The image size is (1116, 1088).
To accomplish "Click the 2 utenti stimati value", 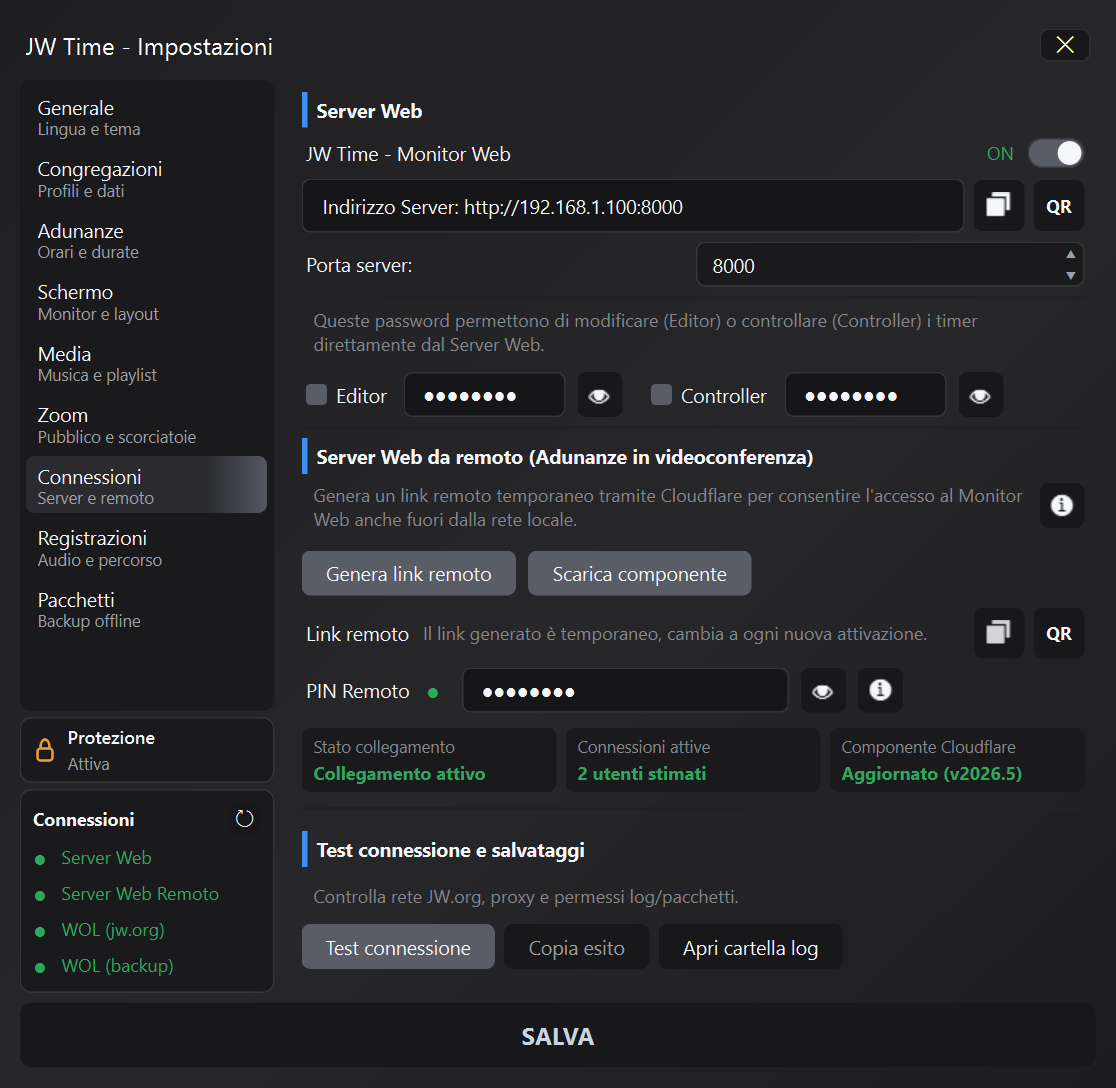I will [641, 773].
